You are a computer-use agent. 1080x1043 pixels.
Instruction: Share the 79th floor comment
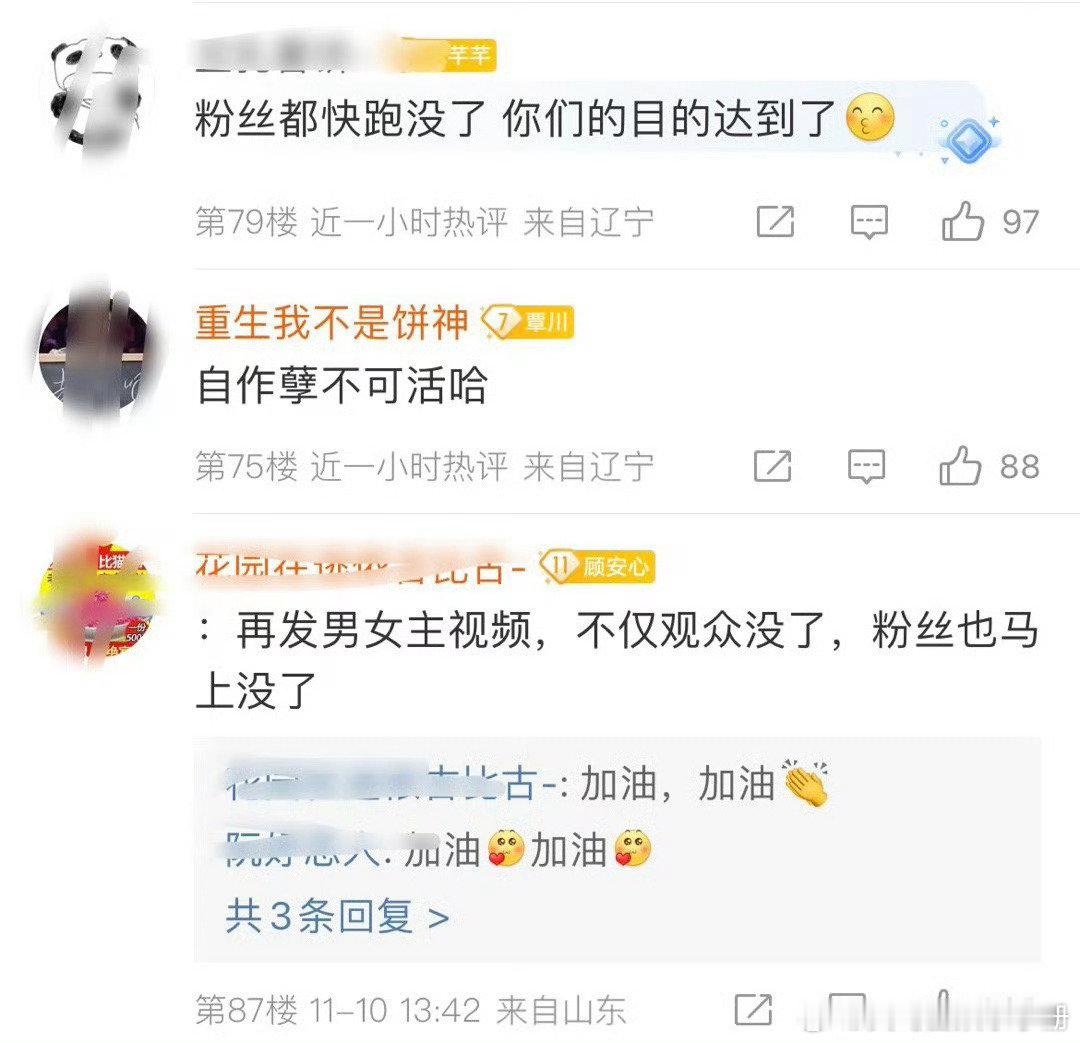click(776, 222)
